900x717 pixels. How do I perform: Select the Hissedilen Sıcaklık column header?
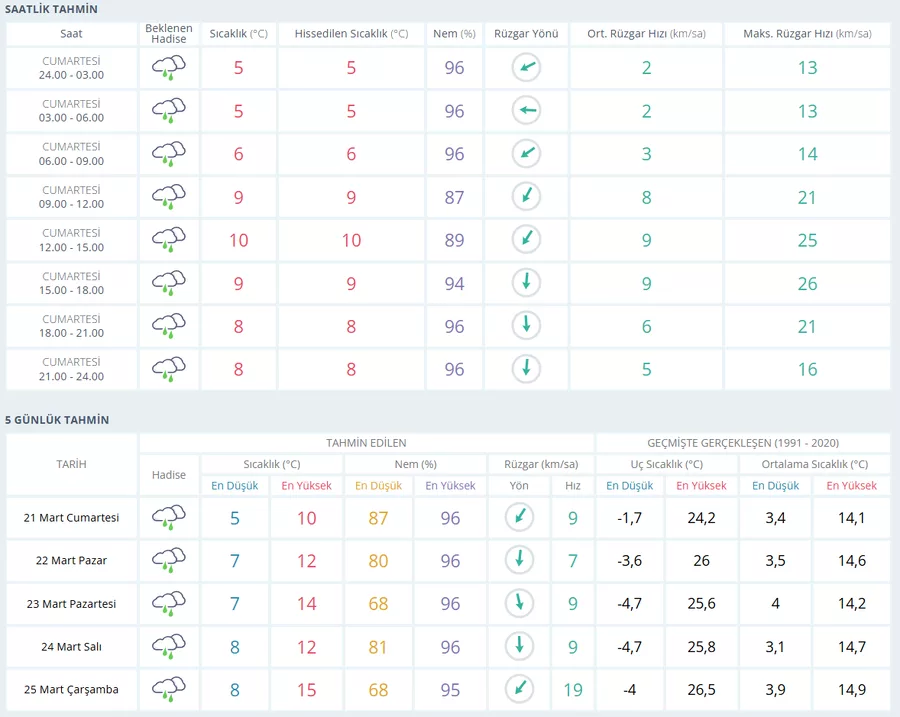(x=351, y=34)
